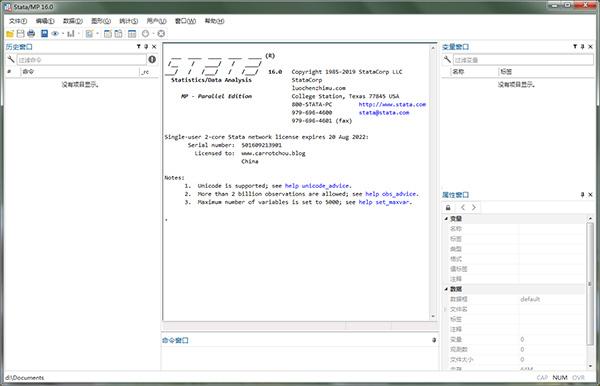Viewport: 600px width, 386px height.
Task: Click d:\Documents path in status bar
Action: click(x=25, y=378)
